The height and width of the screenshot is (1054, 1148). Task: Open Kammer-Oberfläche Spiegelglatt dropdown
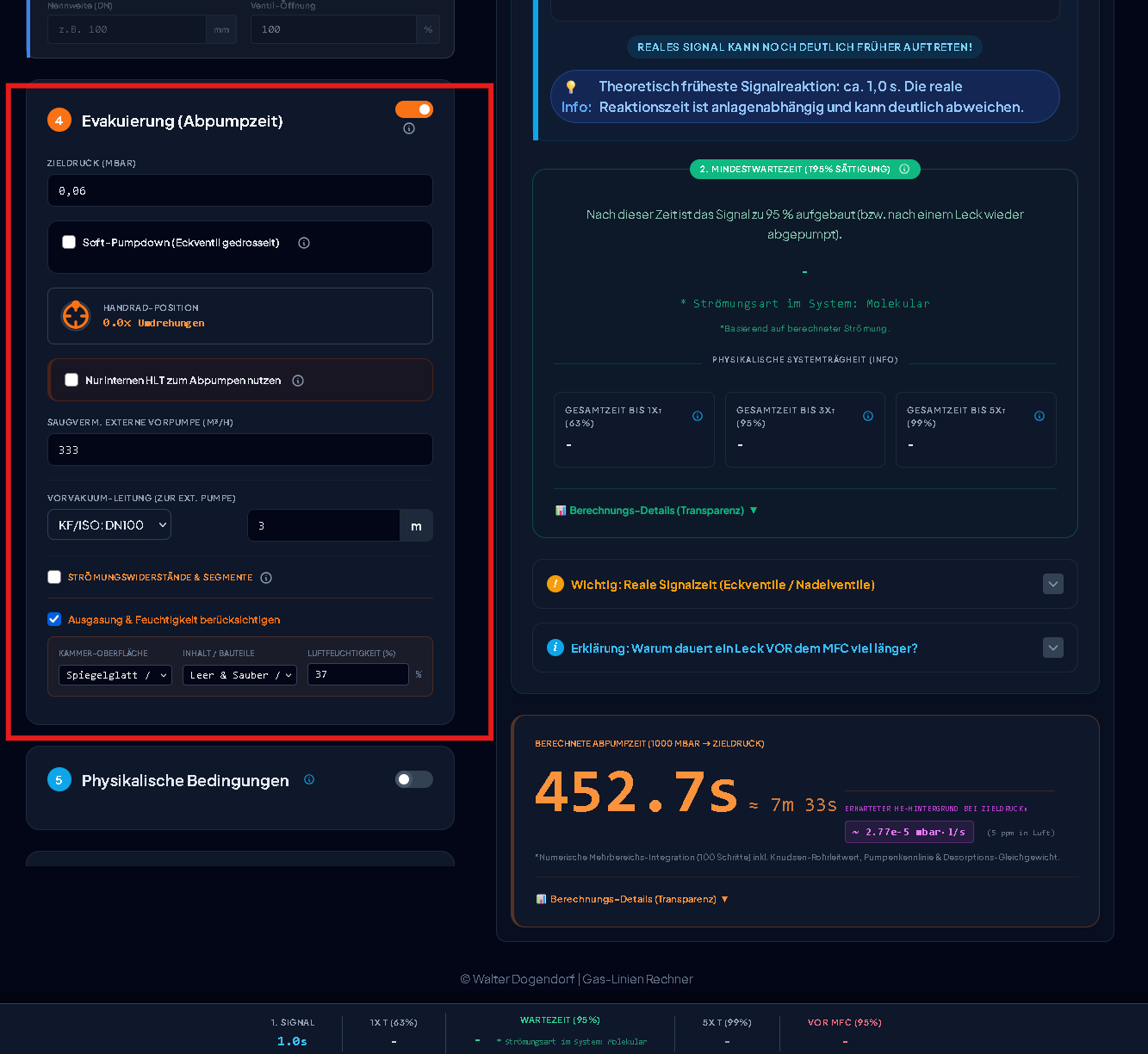pyautogui.click(x=115, y=675)
